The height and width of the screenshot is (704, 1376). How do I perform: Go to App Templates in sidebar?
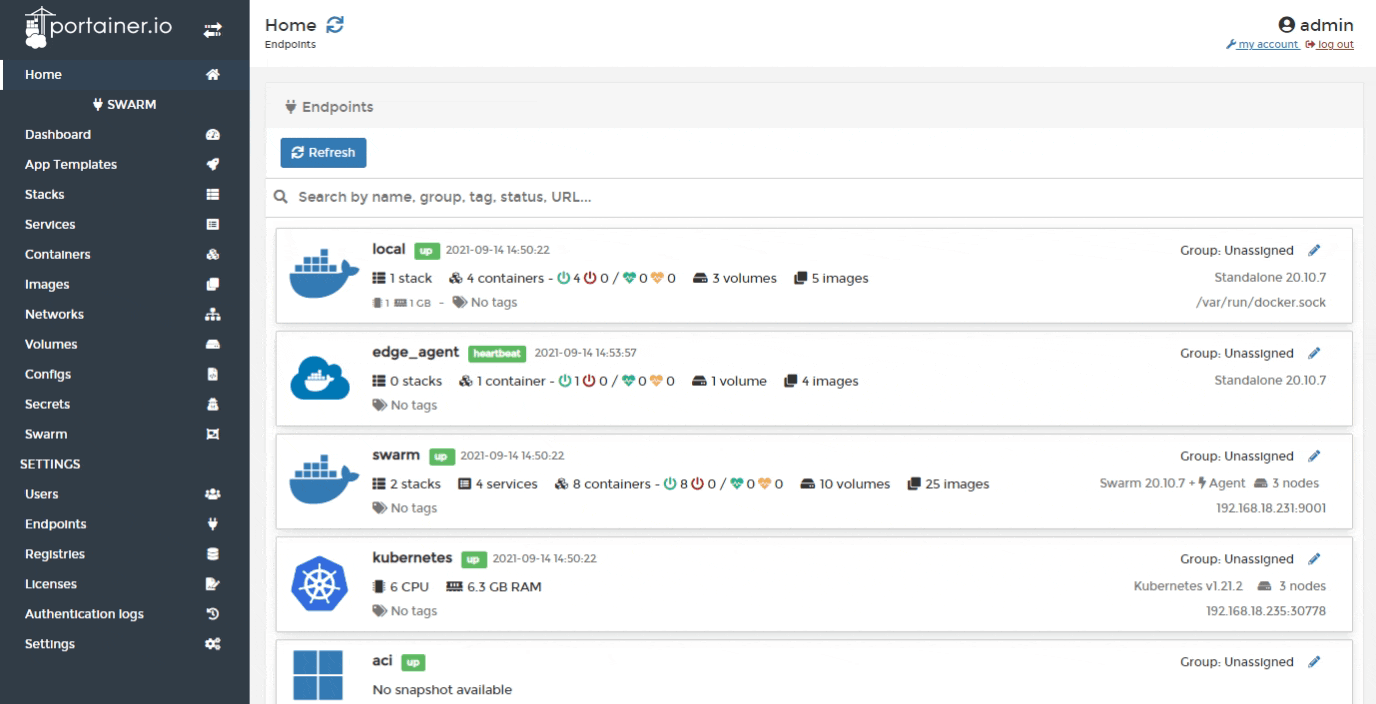[125, 165]
